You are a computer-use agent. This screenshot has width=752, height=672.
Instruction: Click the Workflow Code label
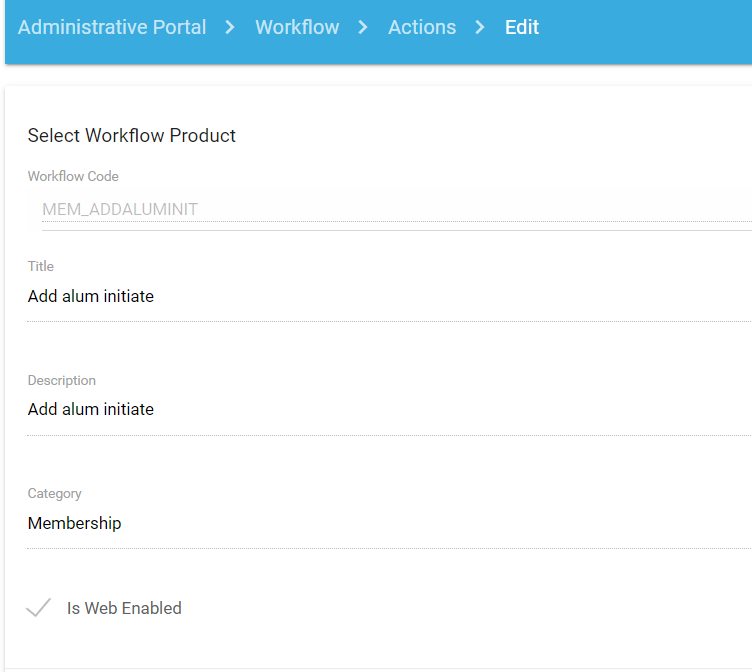(73, 177)
